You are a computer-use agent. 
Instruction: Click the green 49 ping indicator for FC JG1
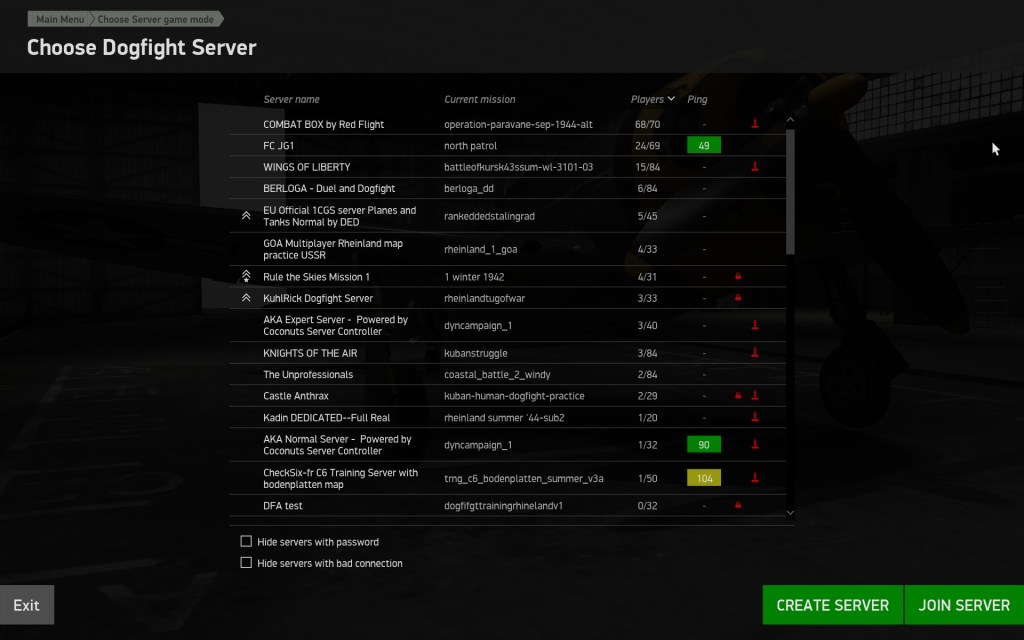(704, 146)
